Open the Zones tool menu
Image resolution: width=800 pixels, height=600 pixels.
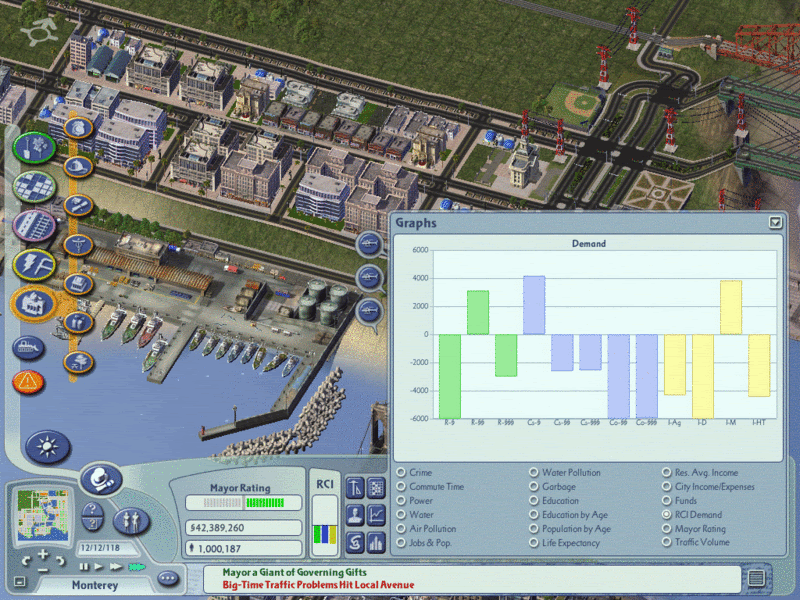point(34,186)
